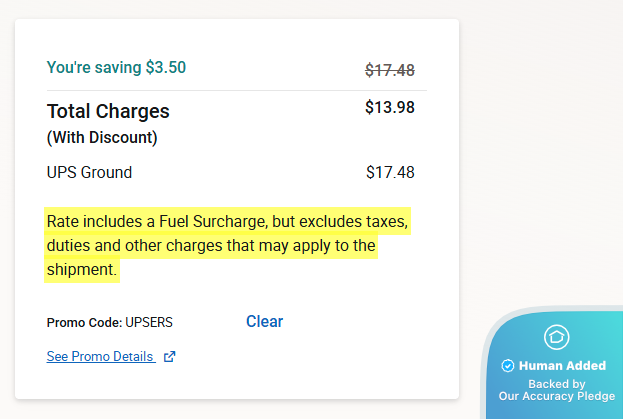
Task: Click the UPSERS promo code value
Action: coord(149,323)
